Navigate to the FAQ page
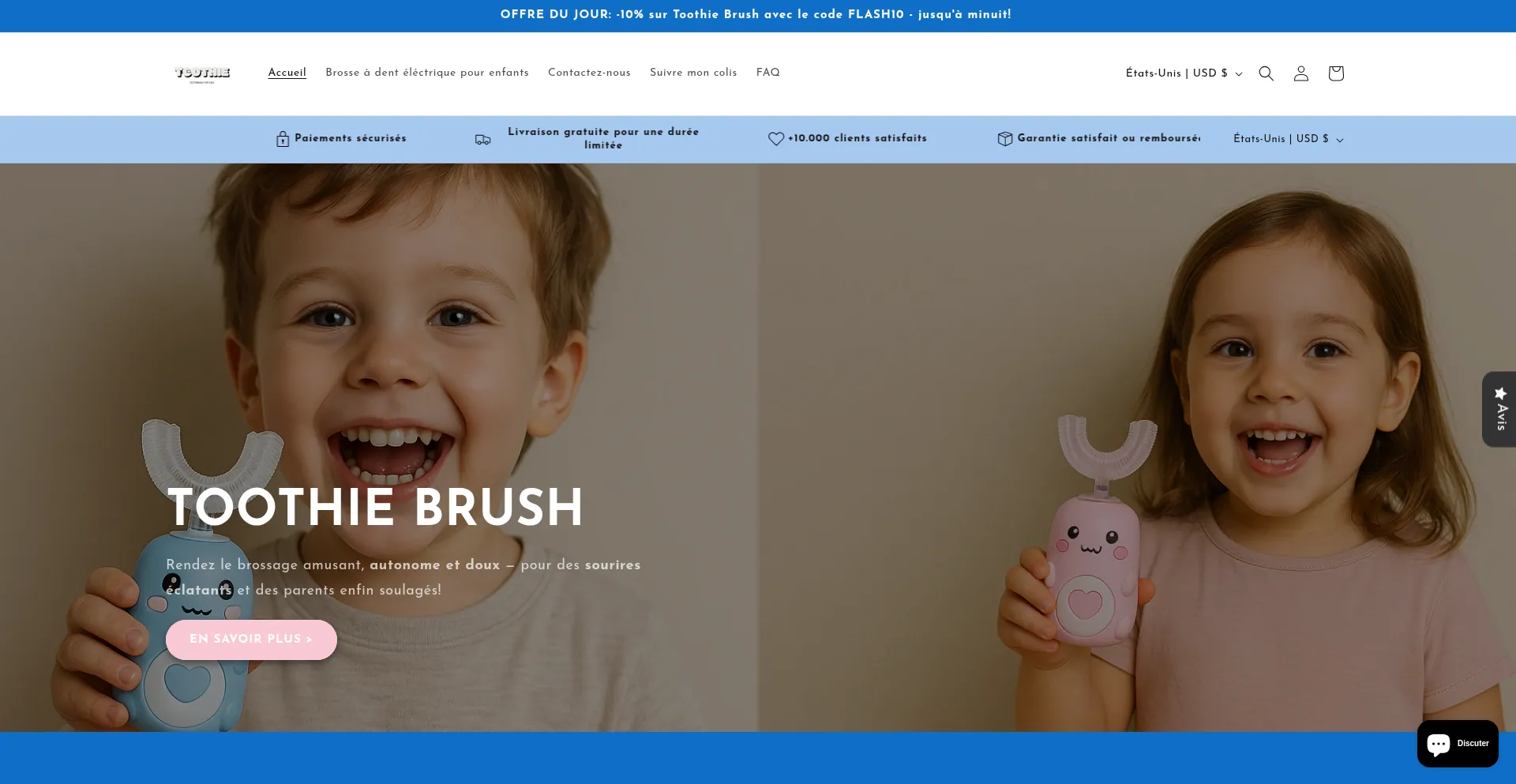 (767, 73)
